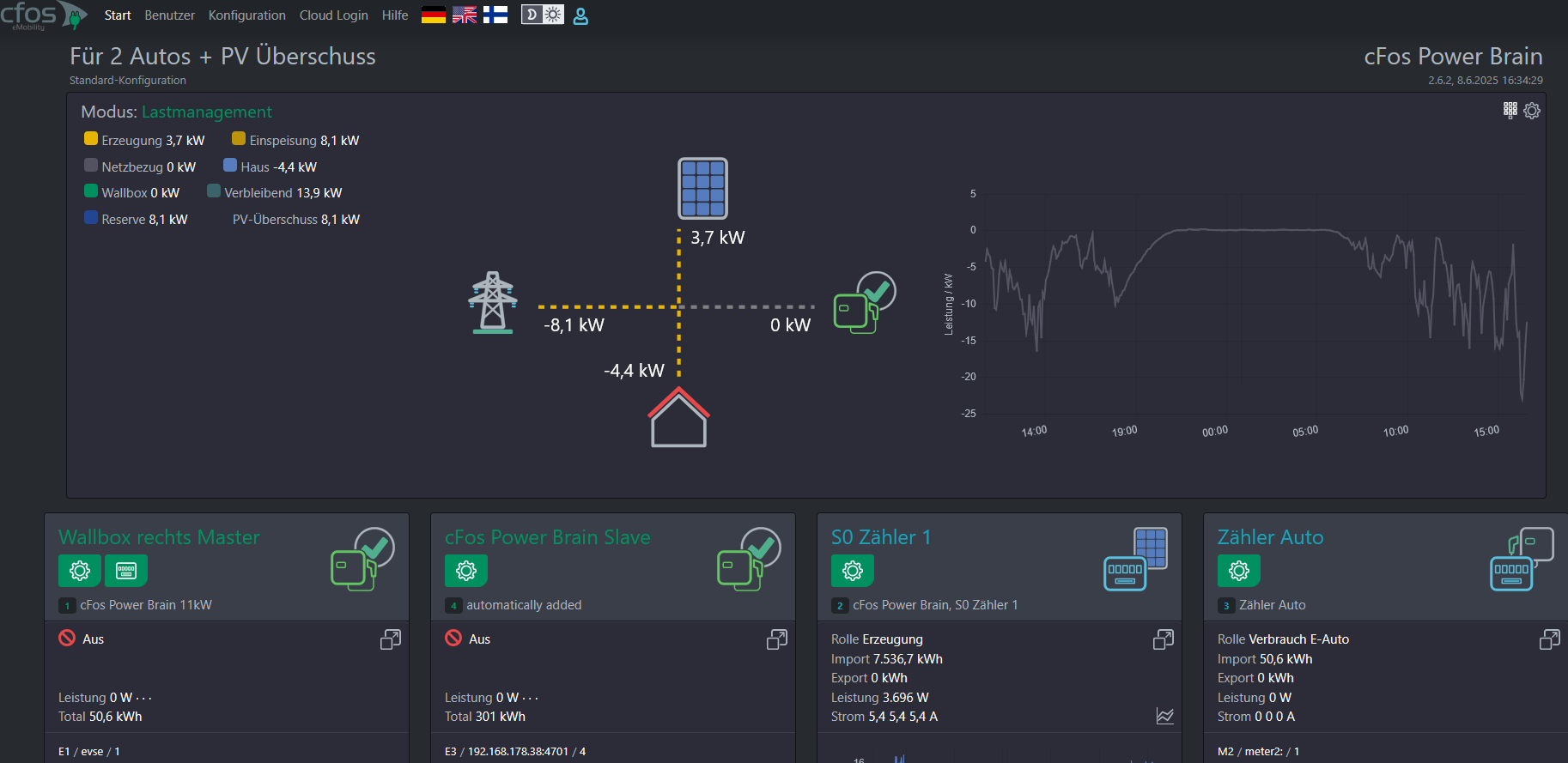Image resolution: width=1568 pixels, height=763 pixels.
Task: Open Cloud Login menu item
Action: click(x=333, y=15)
